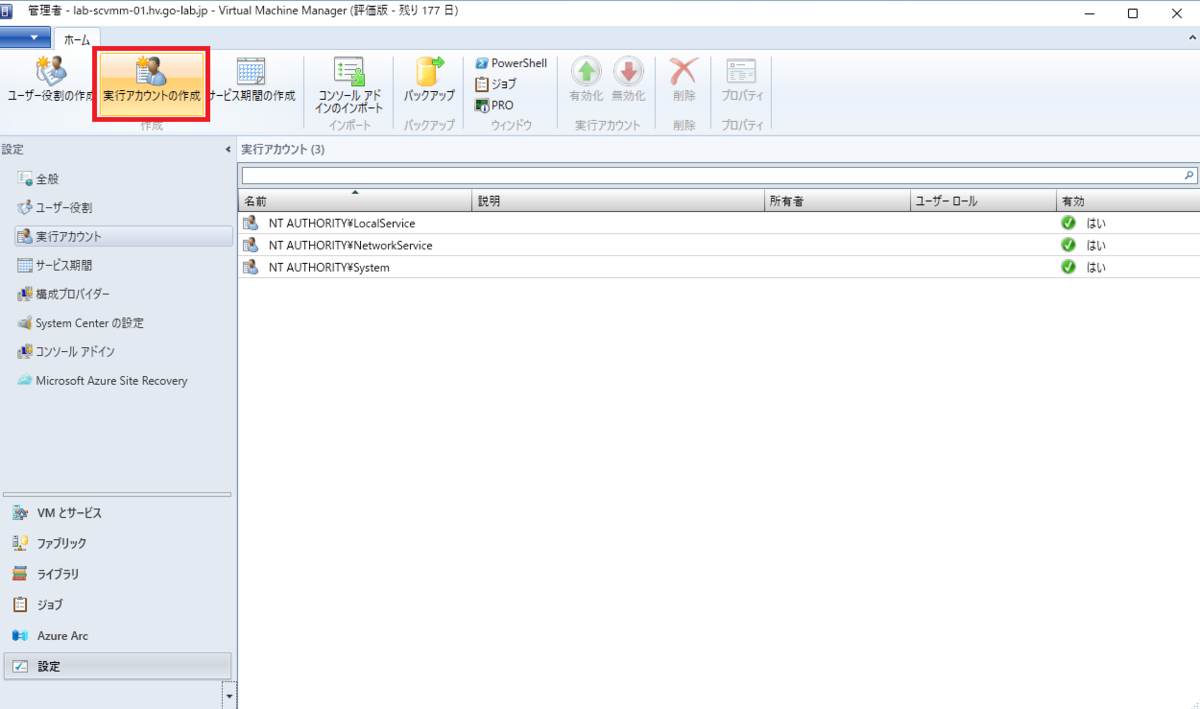Open workspace pane options dropdown arrow
1200x709 pixels.
228,694
